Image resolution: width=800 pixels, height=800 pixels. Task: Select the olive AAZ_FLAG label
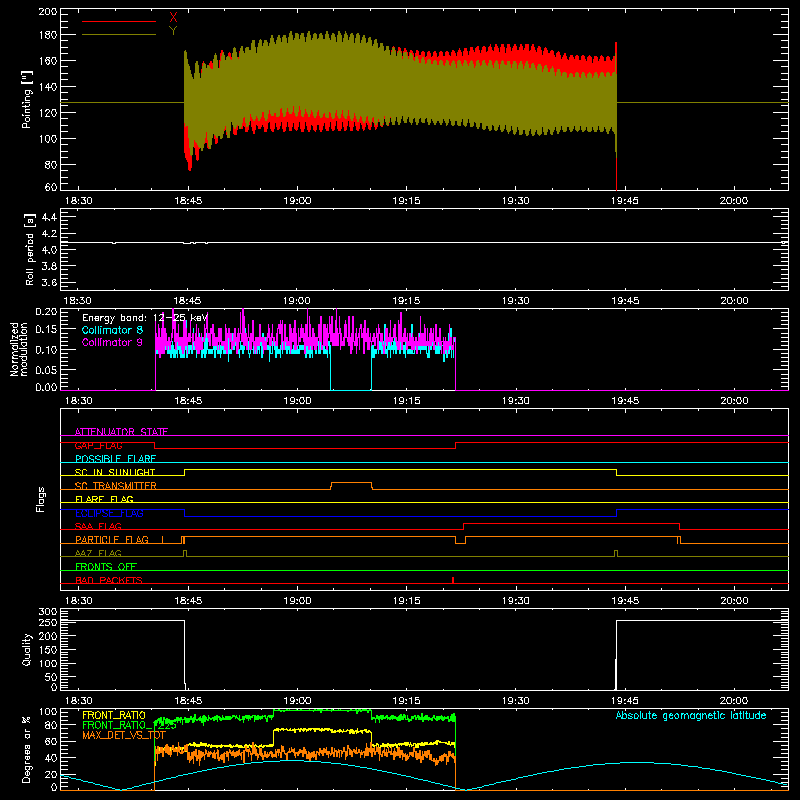pyautogui.click(x=98, y=554)
